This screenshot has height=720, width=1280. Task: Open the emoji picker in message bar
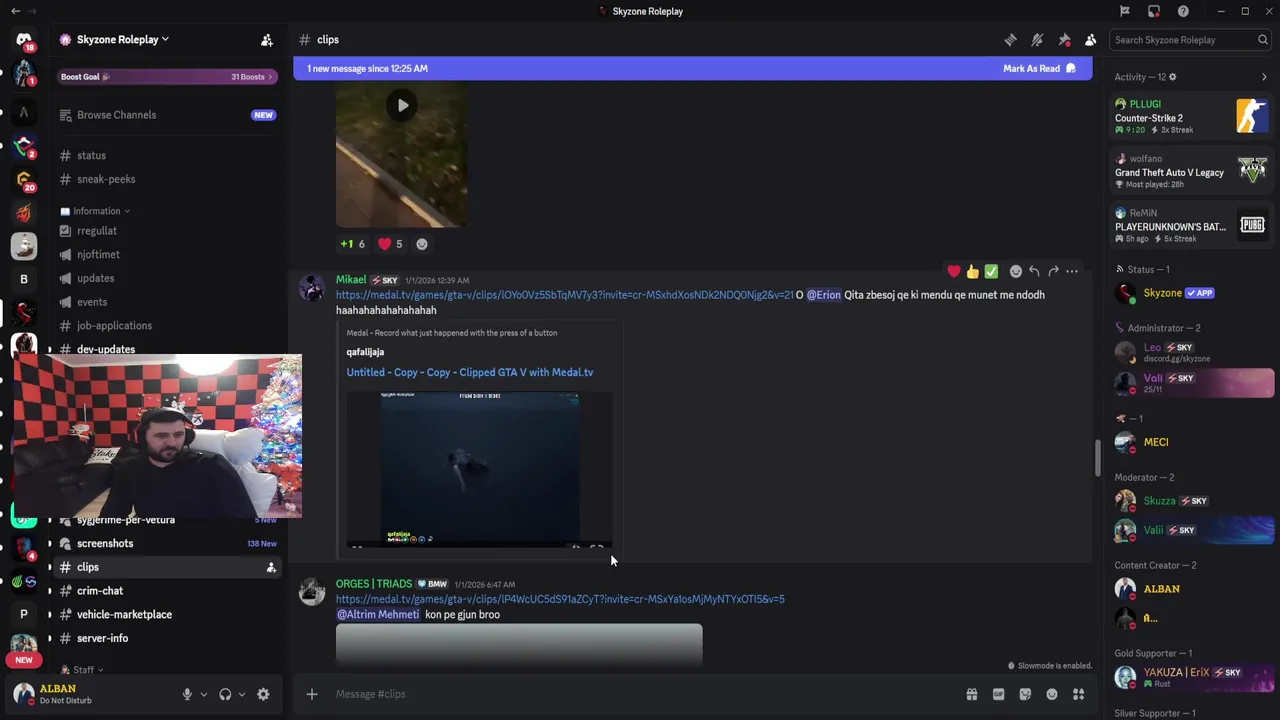pos(1051,694)
